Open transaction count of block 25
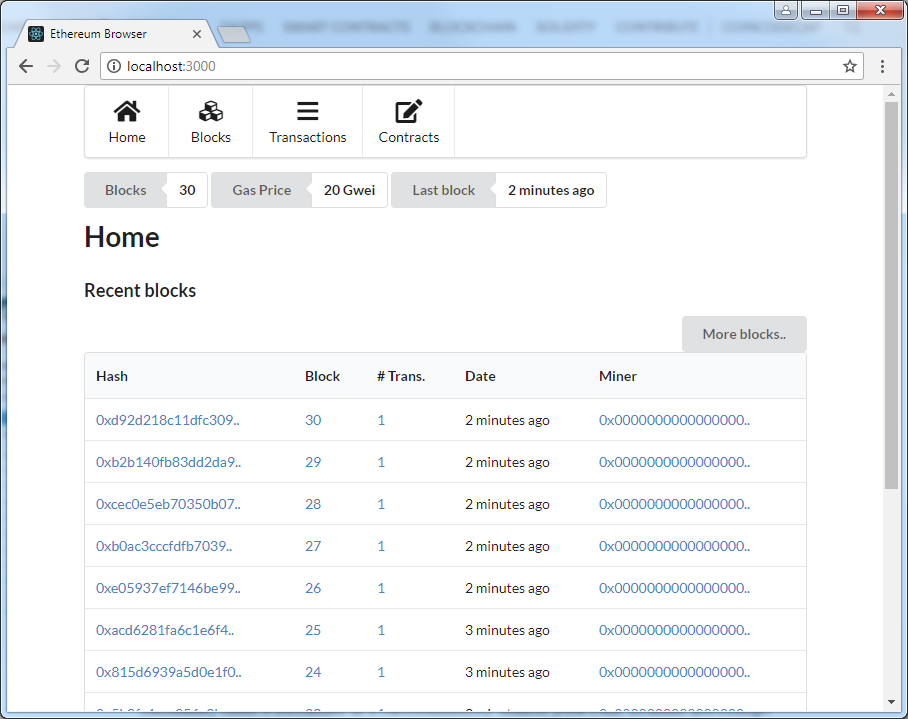The image size is (908, 719). (x=381, y=630)
